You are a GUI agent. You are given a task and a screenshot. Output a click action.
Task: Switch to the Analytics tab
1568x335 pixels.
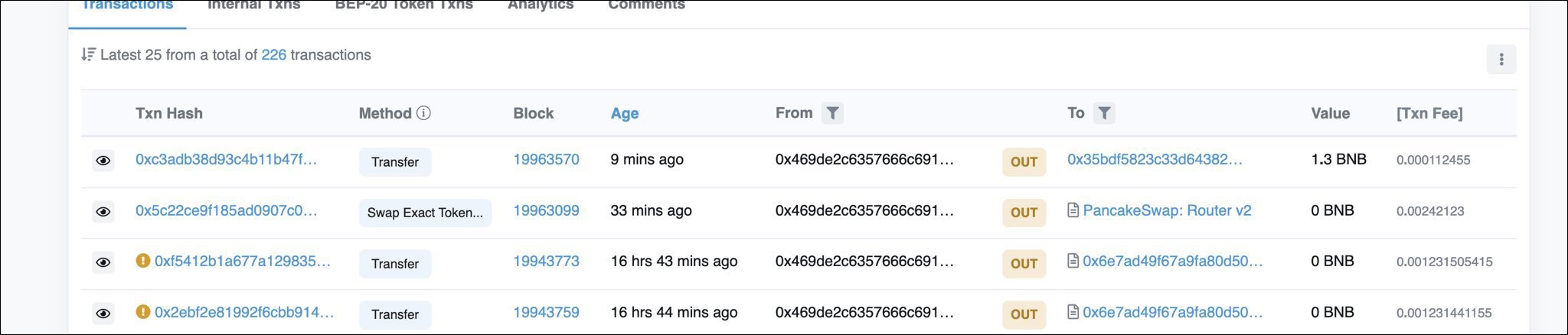(540, 6)
